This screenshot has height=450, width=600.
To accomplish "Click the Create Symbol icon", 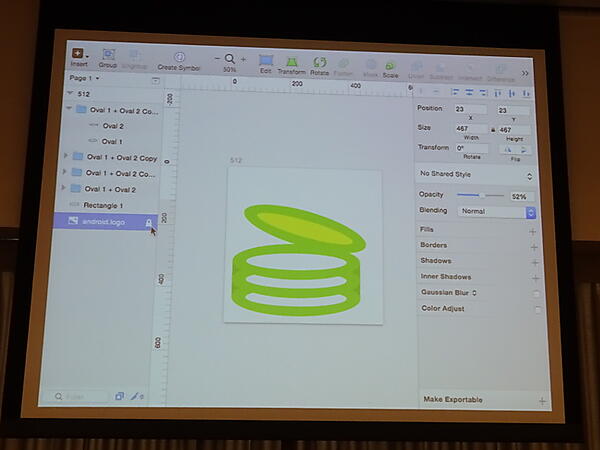I will pos(179,58).
